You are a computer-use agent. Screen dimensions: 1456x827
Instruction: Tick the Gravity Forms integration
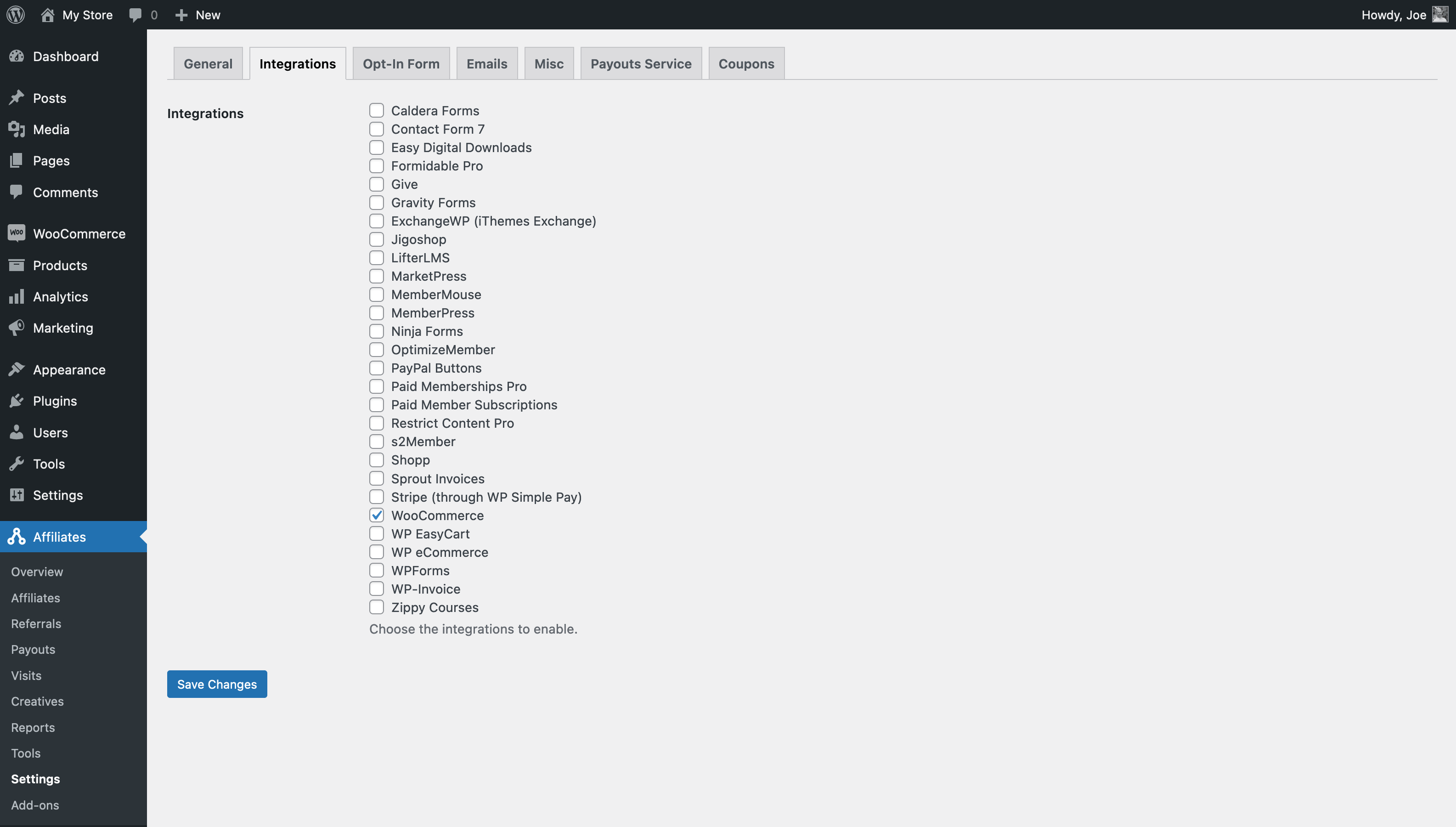(376, 203)
